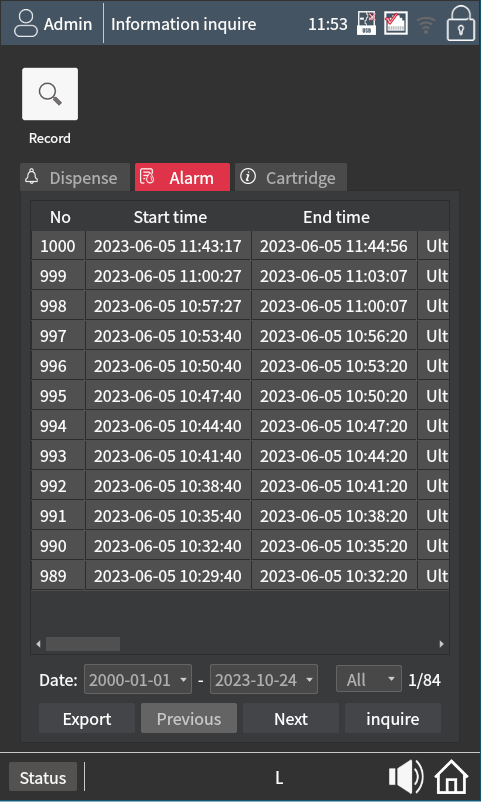Screen dimensions: 481x802
Task: Switch to the Cartridge tab
Action: (x=291, y=177)
